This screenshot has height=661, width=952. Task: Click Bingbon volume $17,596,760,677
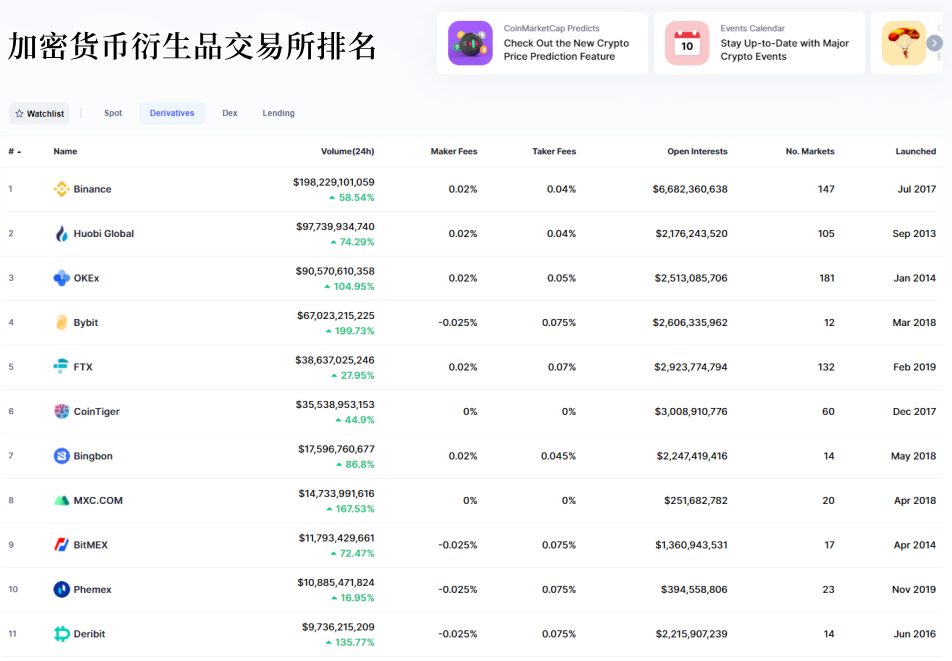[x=336, y=449]
